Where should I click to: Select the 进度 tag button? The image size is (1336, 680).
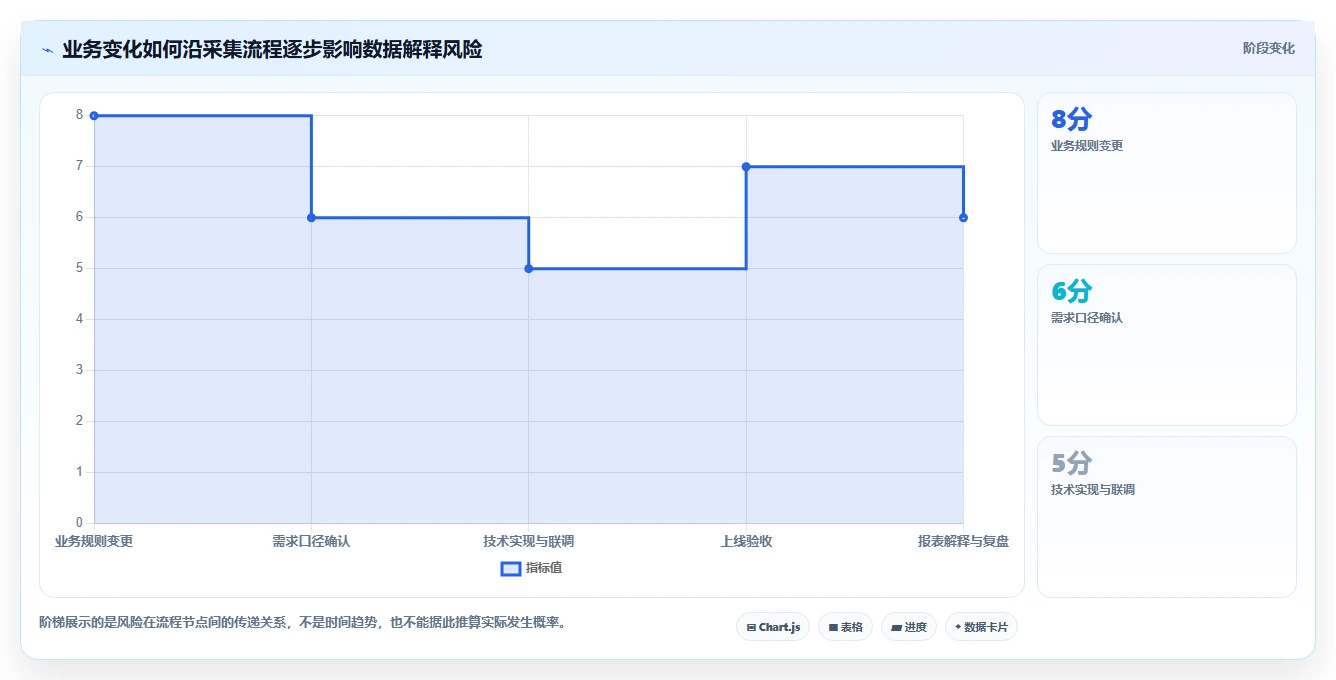[909, 627]
